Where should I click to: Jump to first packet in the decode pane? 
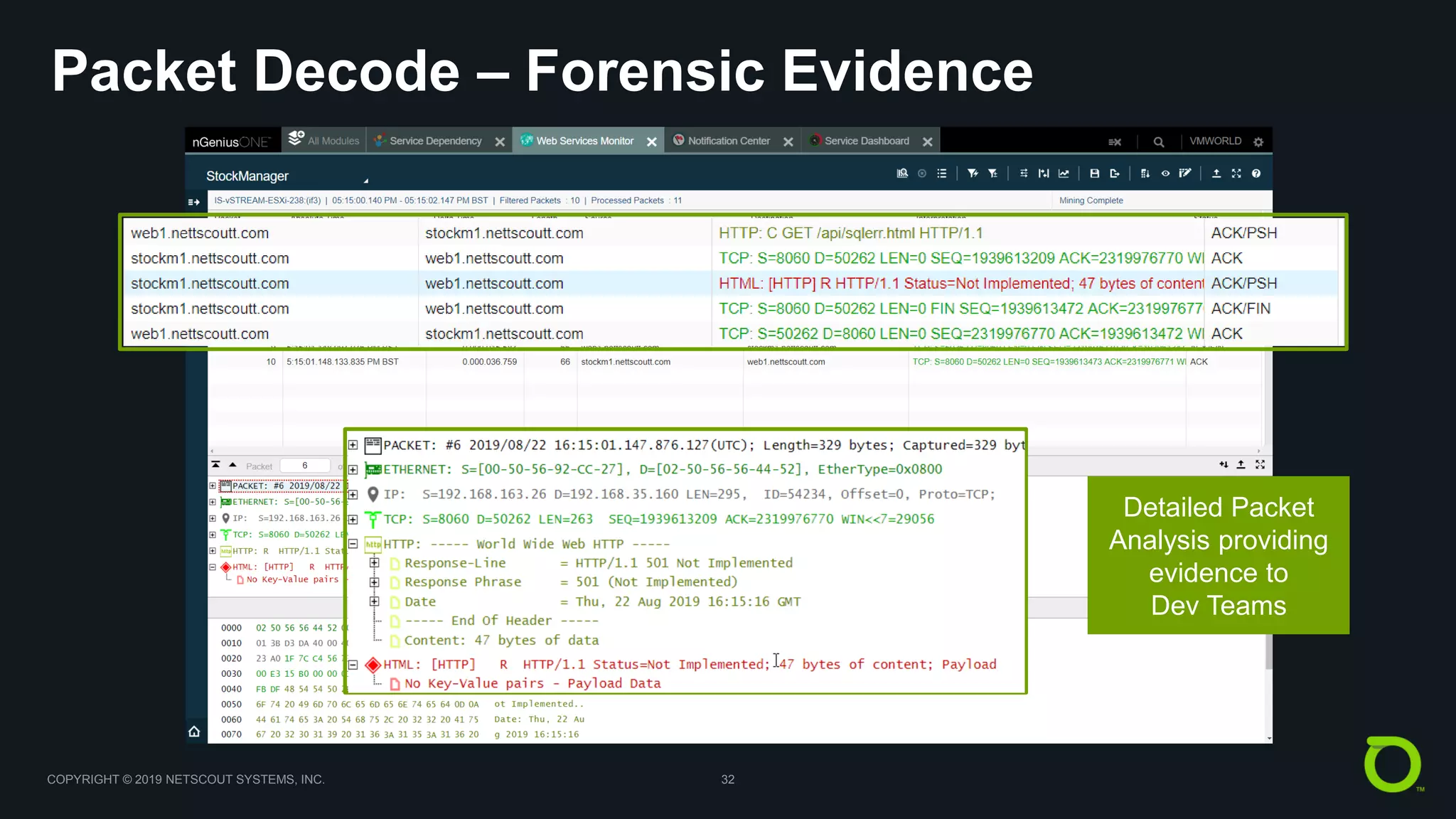[215, 465]
